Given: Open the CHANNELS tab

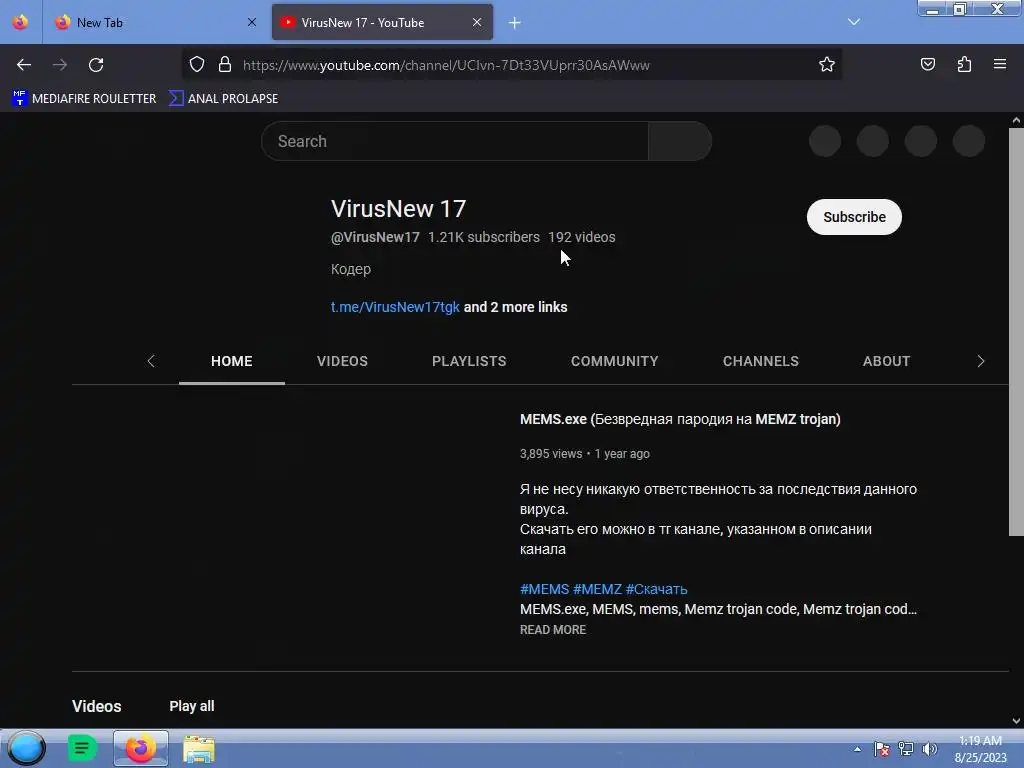Looking at the screenshot, I should coord(761,361).
